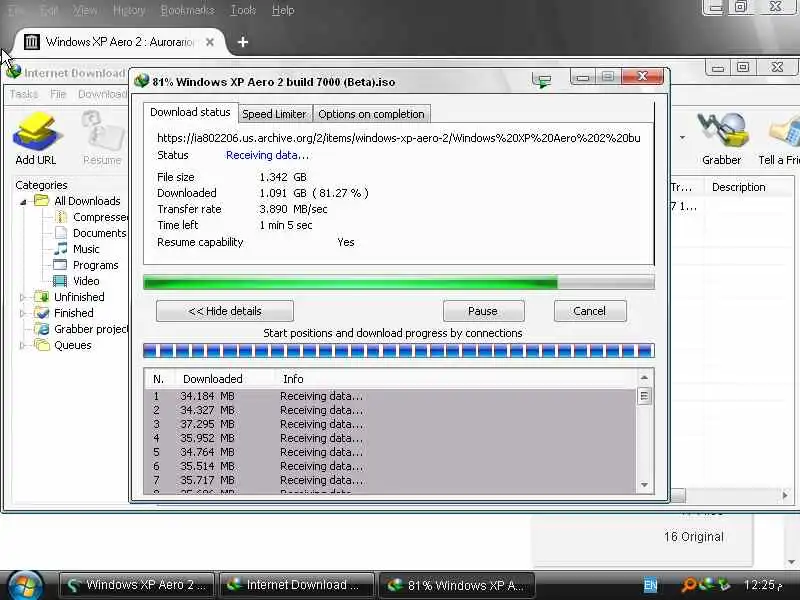Close the Windows XP Aero 2 browser tab
The height and width of the screenshot is (600, 800).
[x=210, y=42]
